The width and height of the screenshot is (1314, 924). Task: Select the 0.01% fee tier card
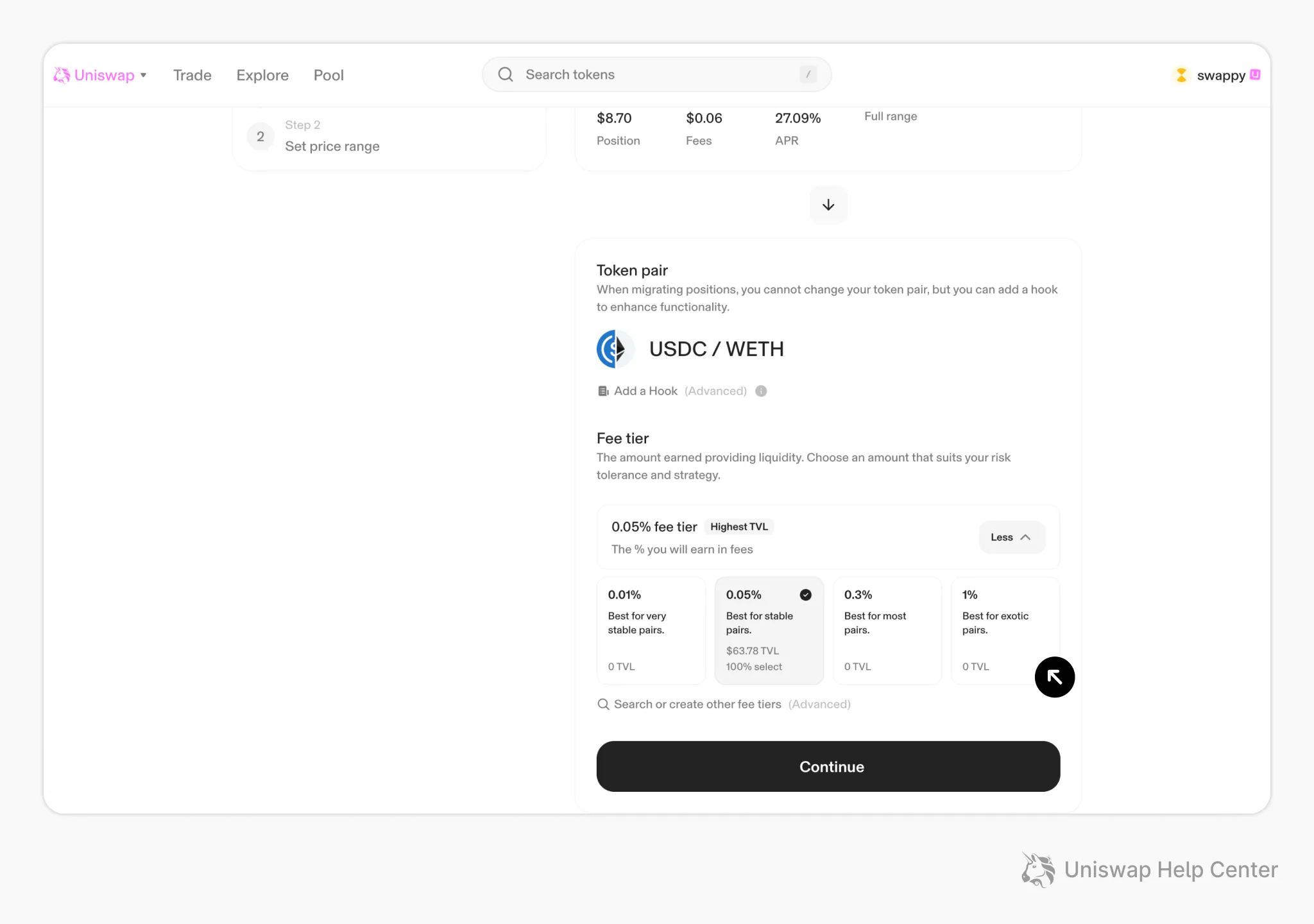click(651, 631)
